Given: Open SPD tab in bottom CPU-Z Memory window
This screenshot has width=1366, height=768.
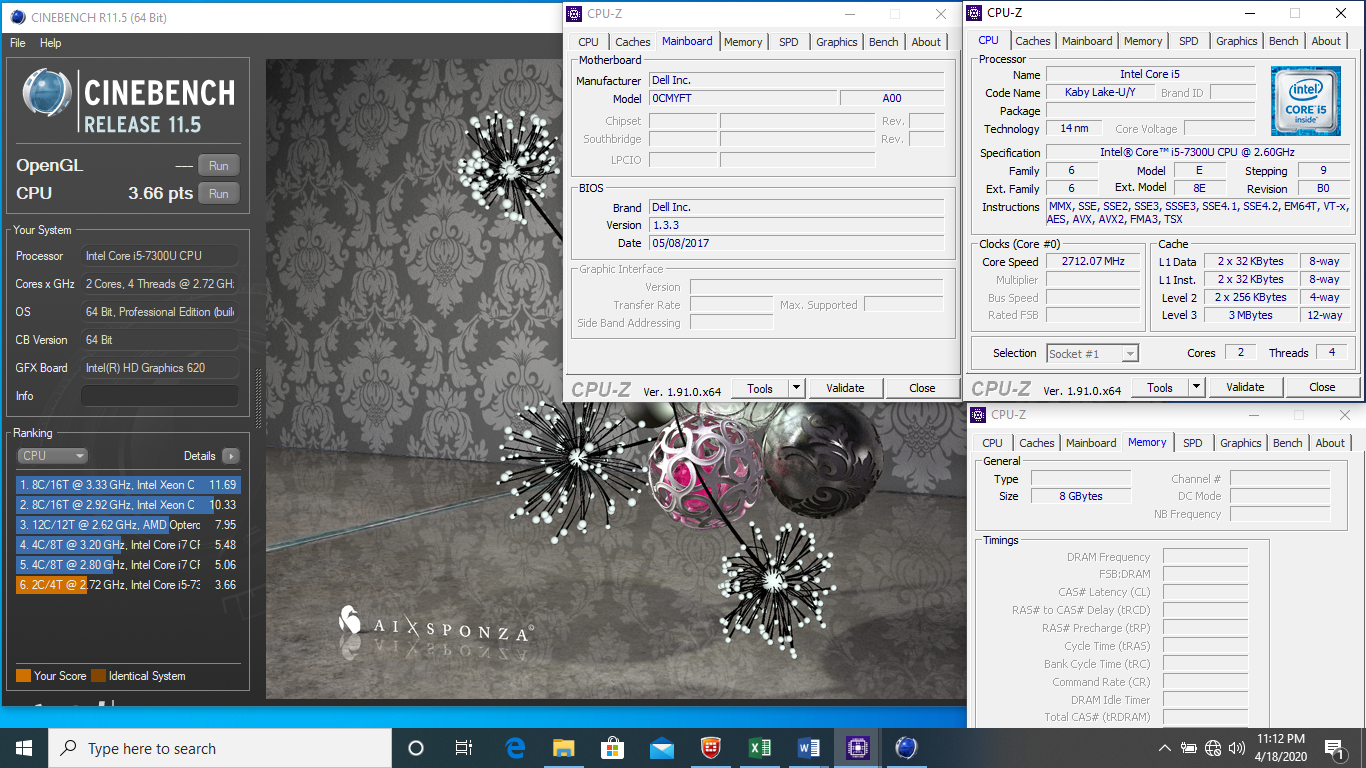Looking at the screenshot, I should tap(1193, 443).
